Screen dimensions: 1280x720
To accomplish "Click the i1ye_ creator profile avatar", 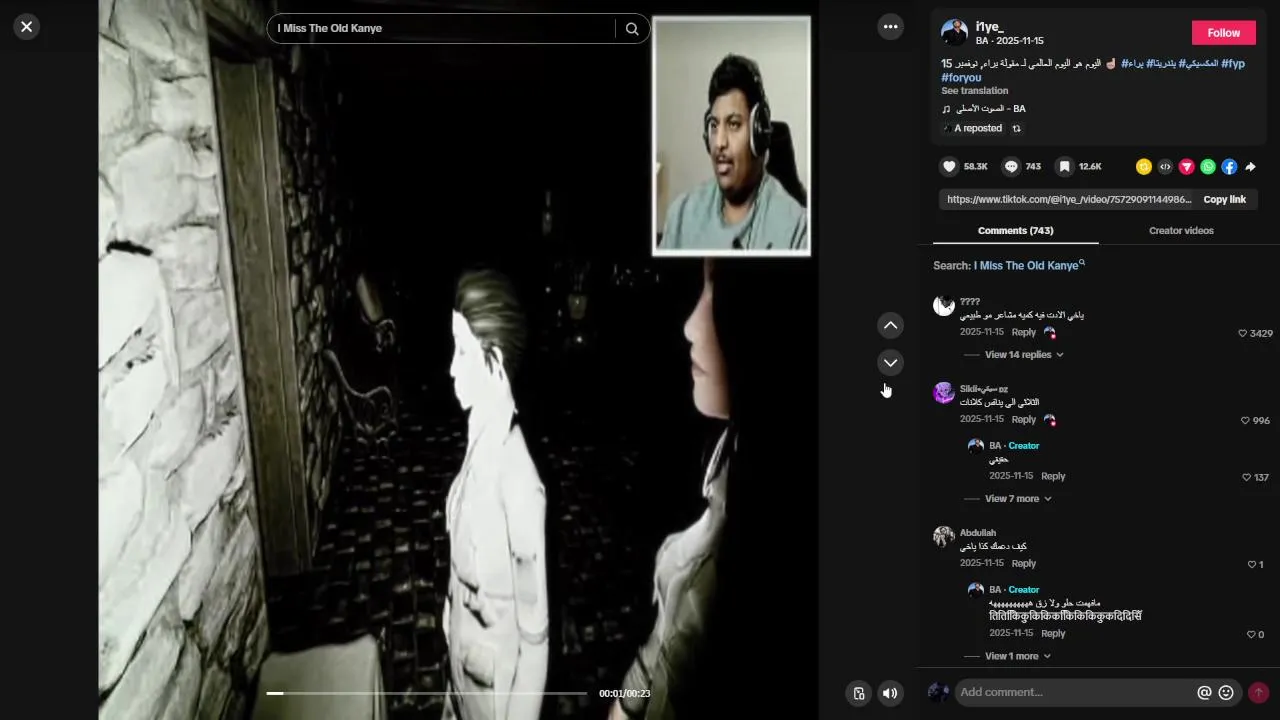I will click(x=954, y=32).
